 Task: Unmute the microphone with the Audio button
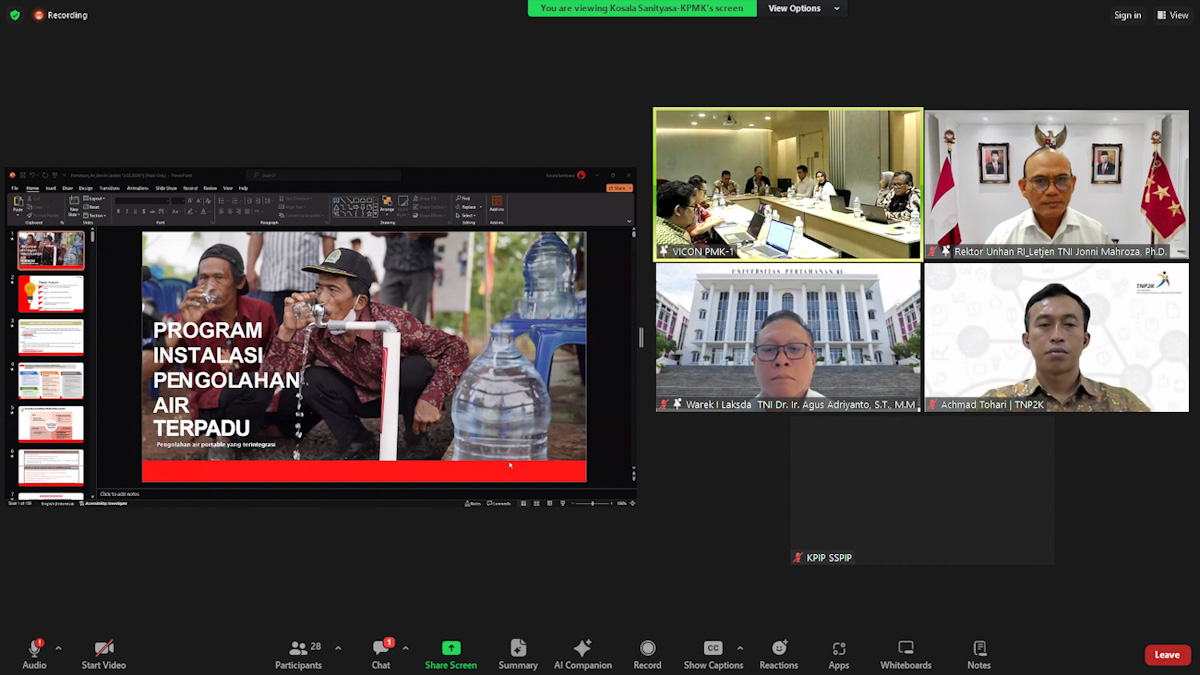(34, 654)
